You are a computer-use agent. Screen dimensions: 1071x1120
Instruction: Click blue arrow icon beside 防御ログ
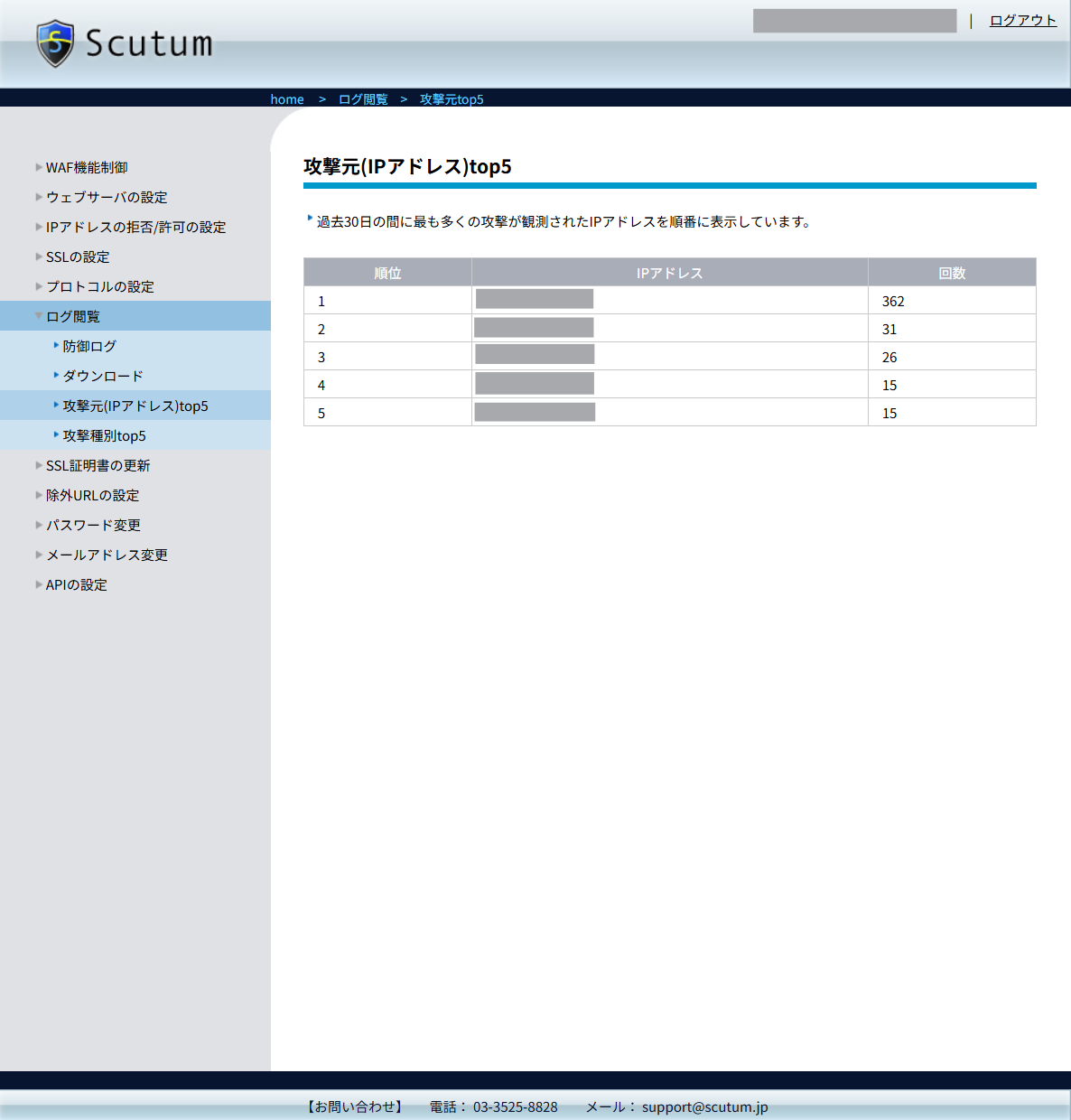pyautogui.click(x=56, y=345)
